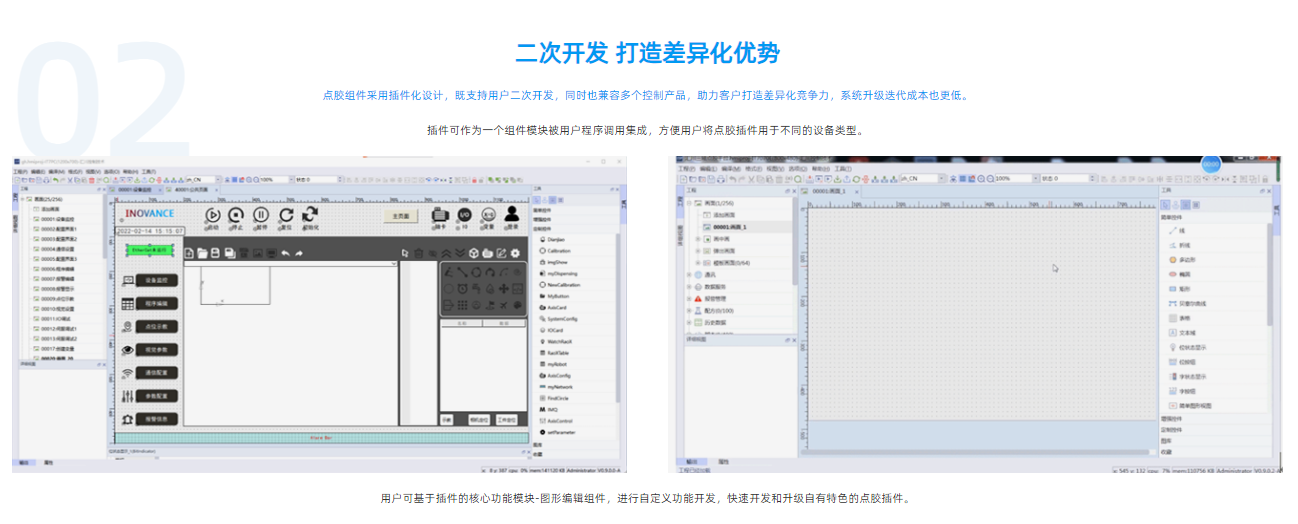
Task: Click the main page button in HMI header
Action: tap(401, 215)
